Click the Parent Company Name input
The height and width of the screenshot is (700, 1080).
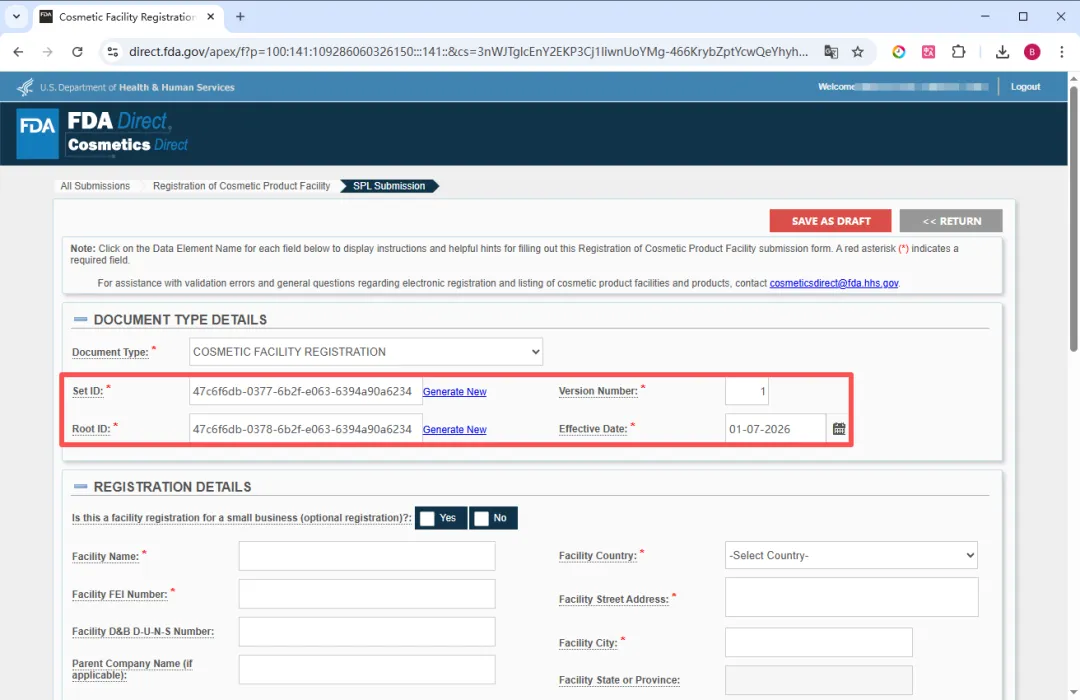(367, 670)
